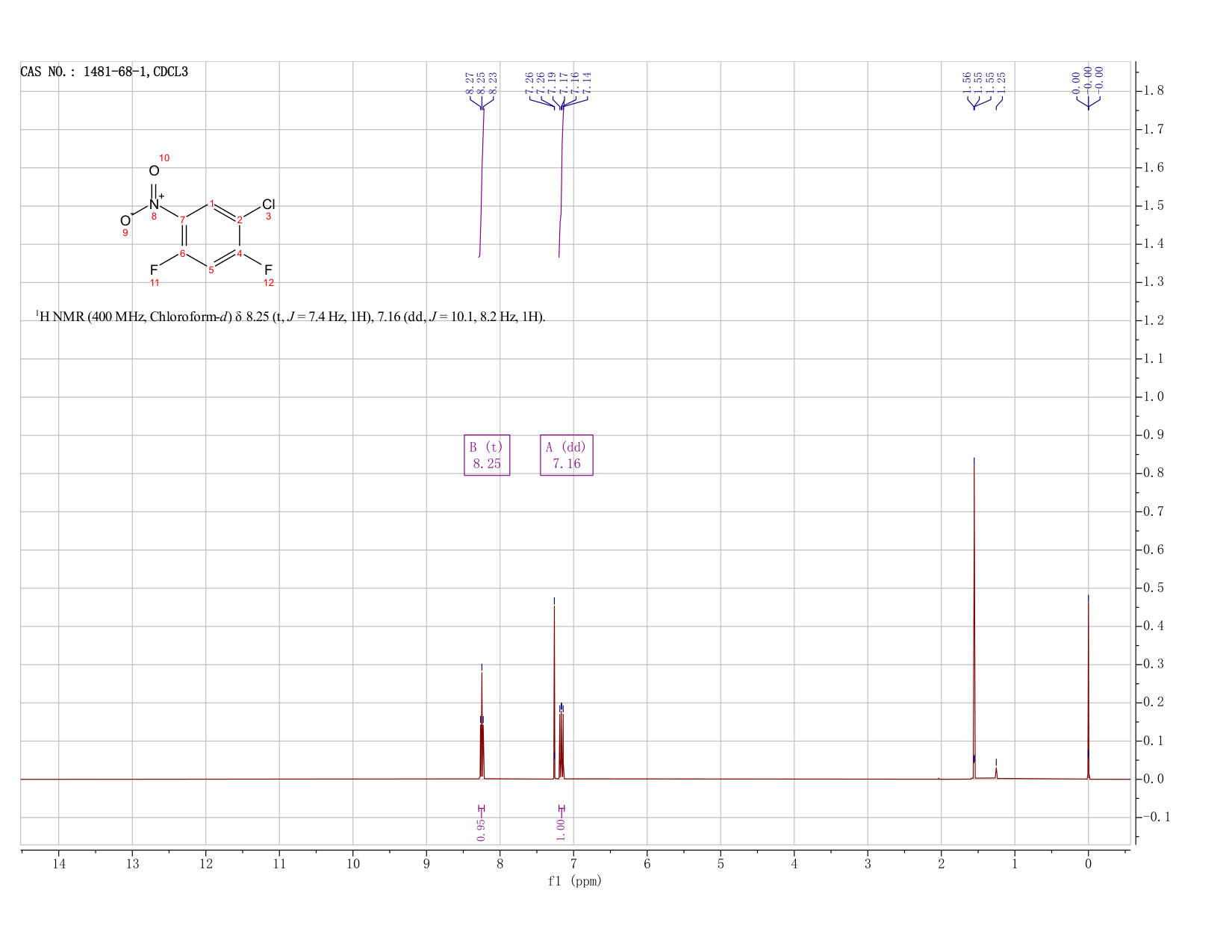Click the fluorine atom labeled 11

point(154,270)
